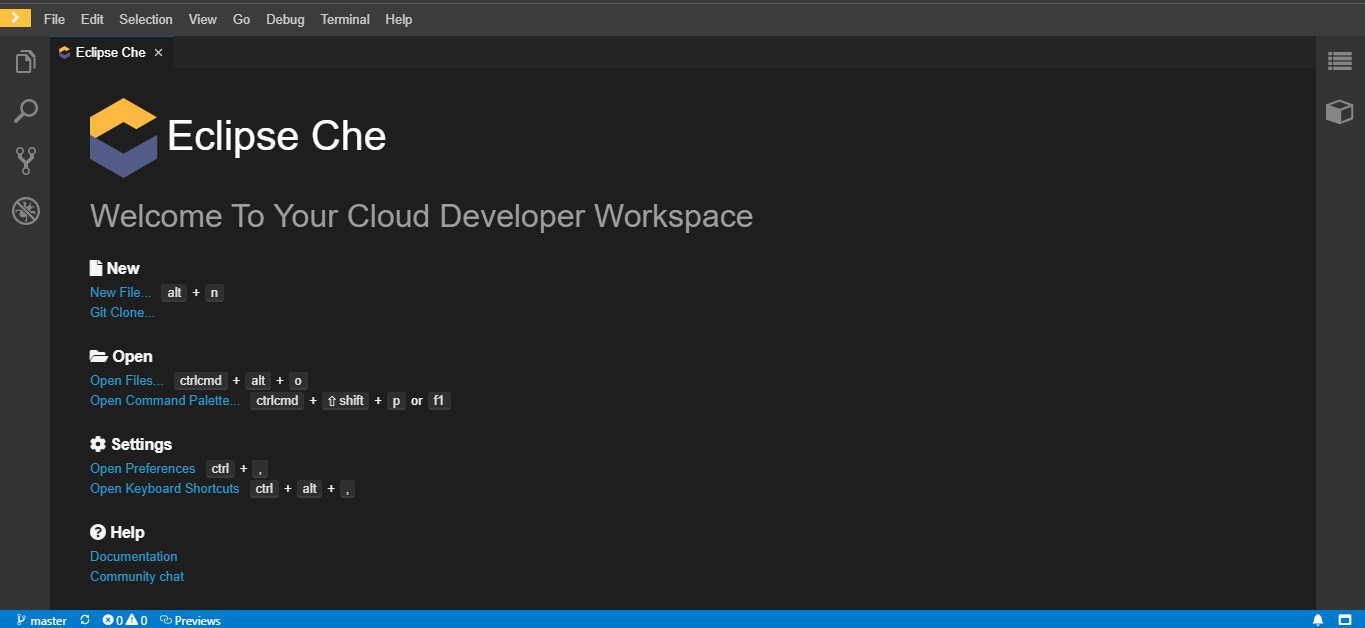
Task: Click the 'Help' section heading
Action: tap(117, 532)
